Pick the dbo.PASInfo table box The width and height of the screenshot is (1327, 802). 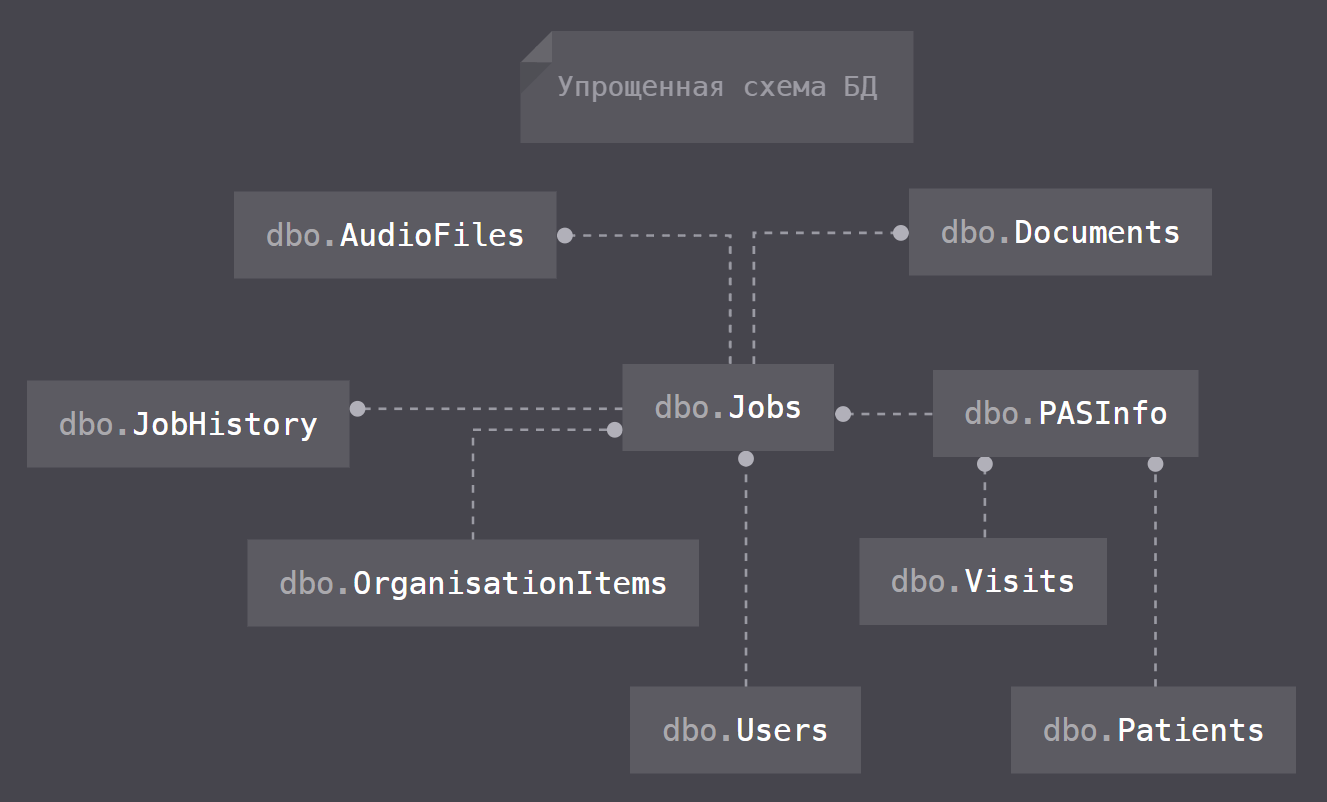pos(1065,413)
